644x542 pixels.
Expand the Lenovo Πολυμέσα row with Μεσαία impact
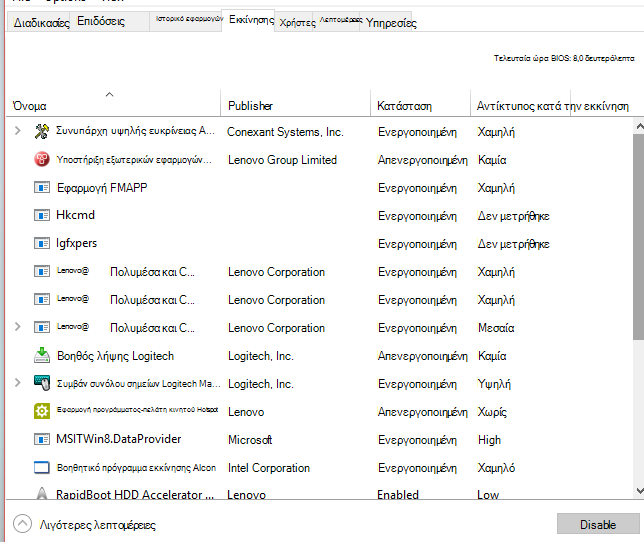pyautogui.click(x=17, y=327)
